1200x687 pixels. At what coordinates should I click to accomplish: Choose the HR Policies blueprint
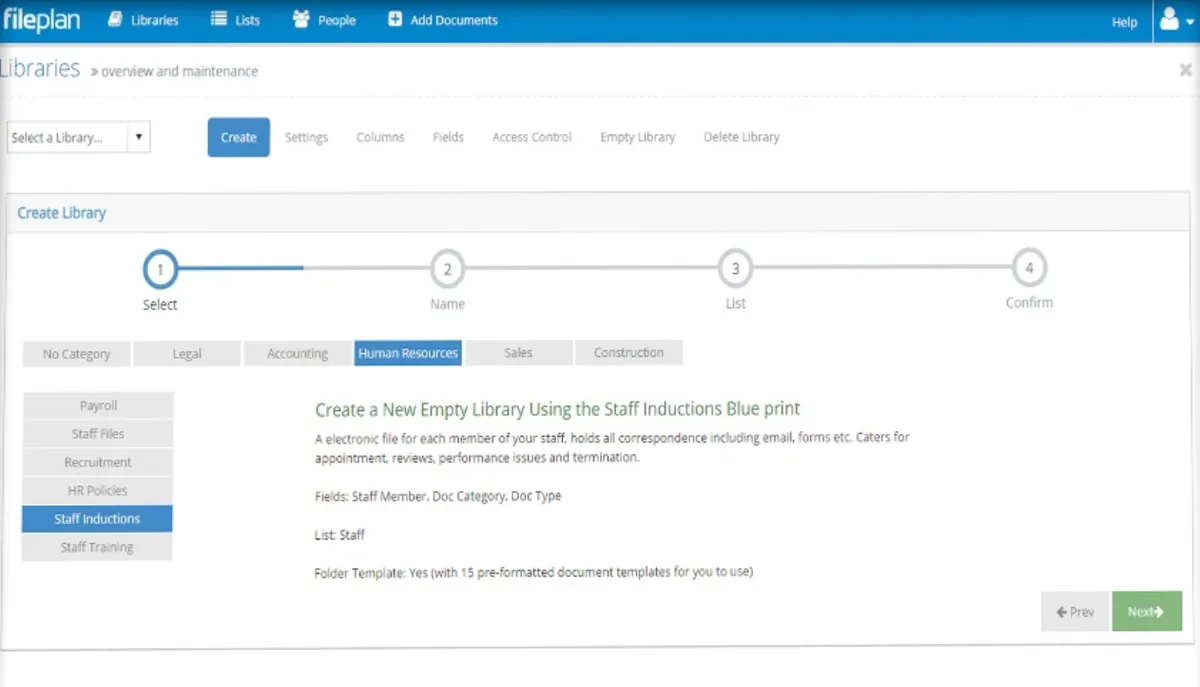click(x=98, y=490)
